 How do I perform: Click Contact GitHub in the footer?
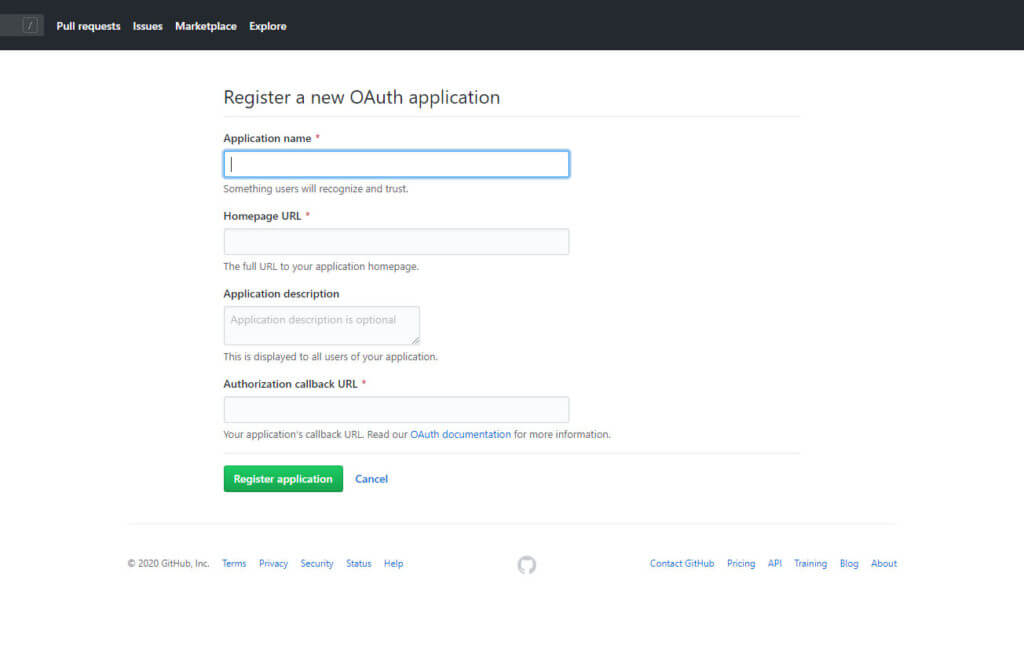click(x=682, y=564)
